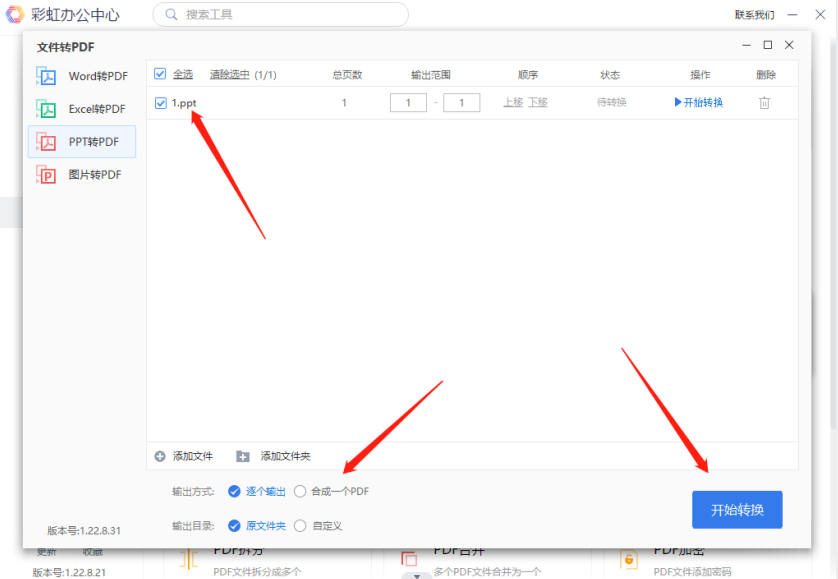Click the 搜索工具 search field
Screen dimensions: 838x579
pos(281,14)
